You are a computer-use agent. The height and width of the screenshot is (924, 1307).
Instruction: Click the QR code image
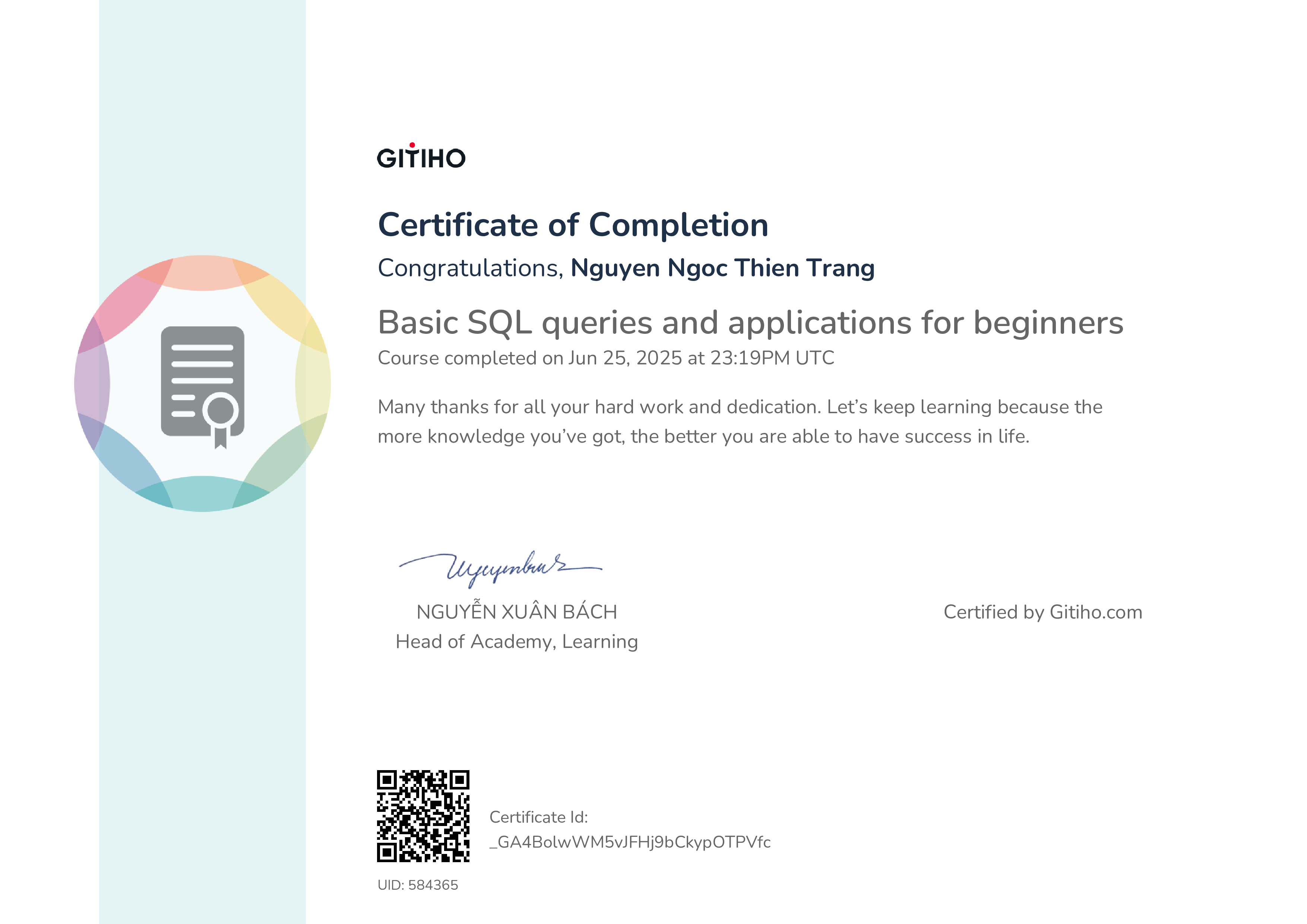click(x=423, y=816)
